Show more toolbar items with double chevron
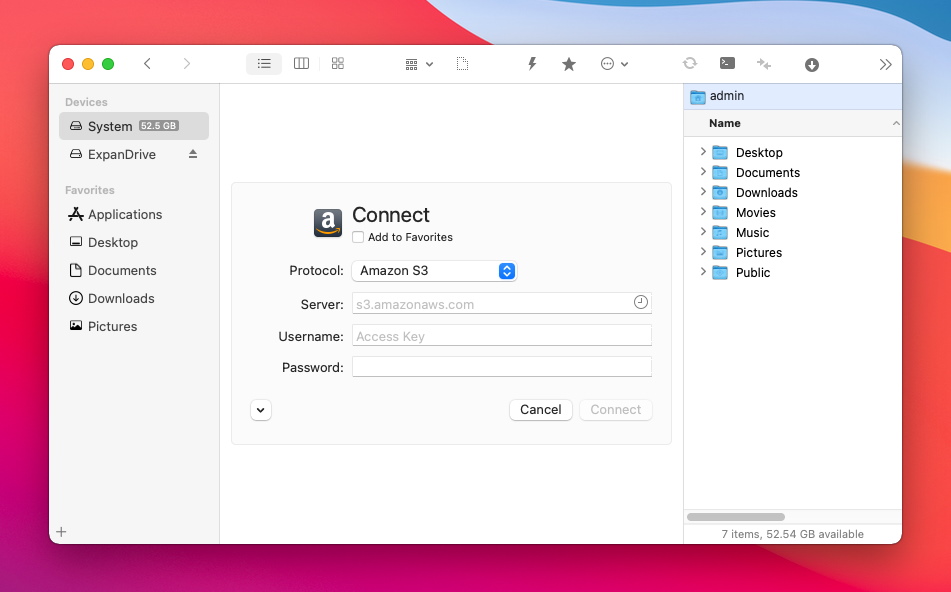The height and width of the screenshot is (592, 951). 885,64
